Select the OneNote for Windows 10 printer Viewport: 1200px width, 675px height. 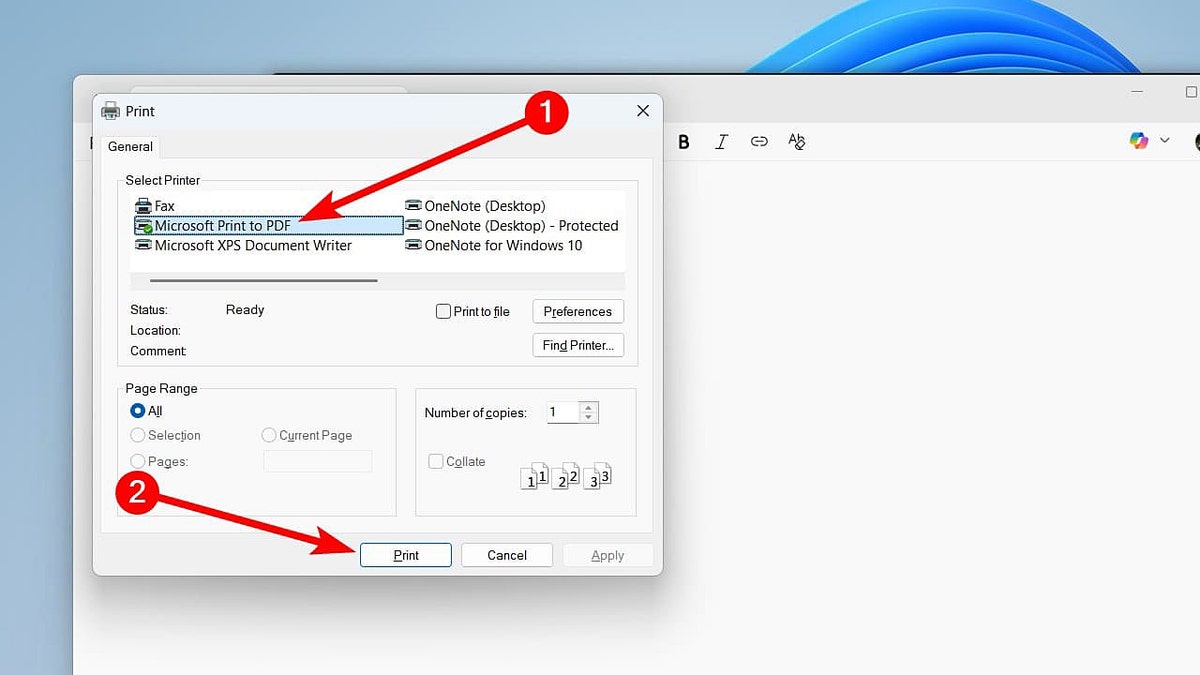500,245
